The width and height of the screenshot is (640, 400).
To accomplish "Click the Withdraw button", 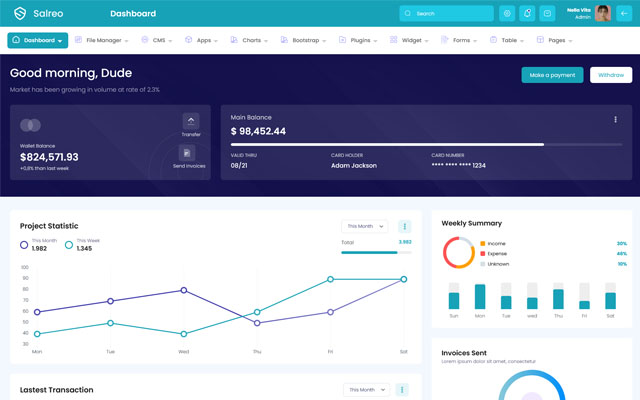I will (611, 75).
